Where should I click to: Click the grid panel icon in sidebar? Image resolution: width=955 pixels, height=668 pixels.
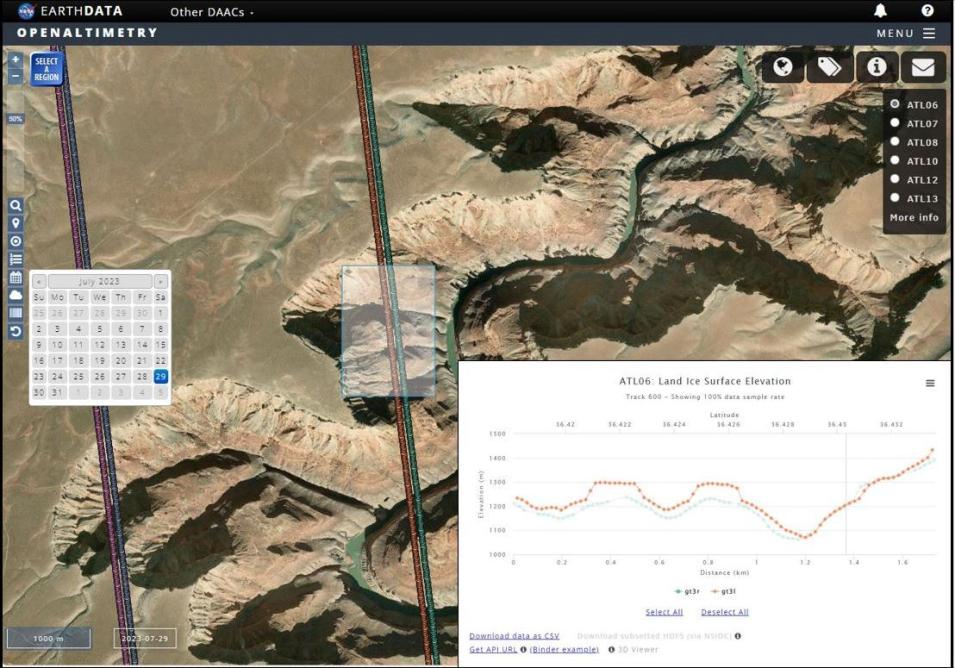16,313
